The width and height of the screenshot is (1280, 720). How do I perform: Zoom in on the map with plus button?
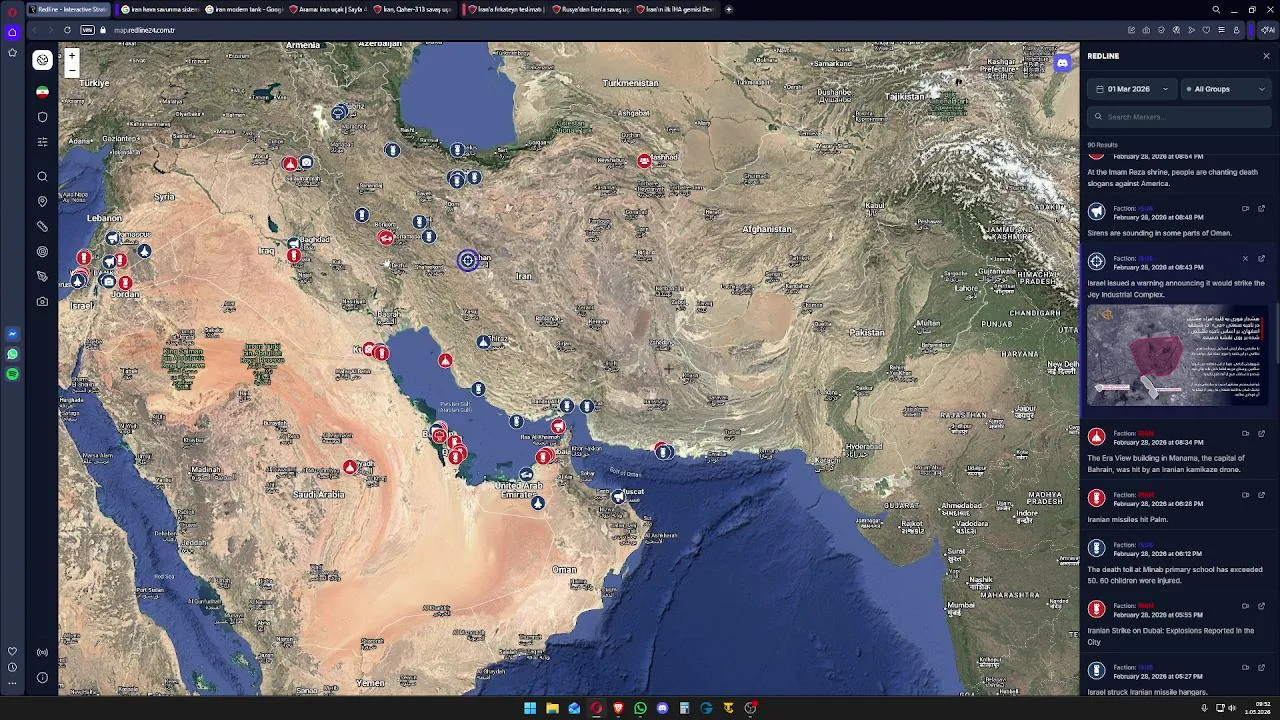click(x=71, y=57)
